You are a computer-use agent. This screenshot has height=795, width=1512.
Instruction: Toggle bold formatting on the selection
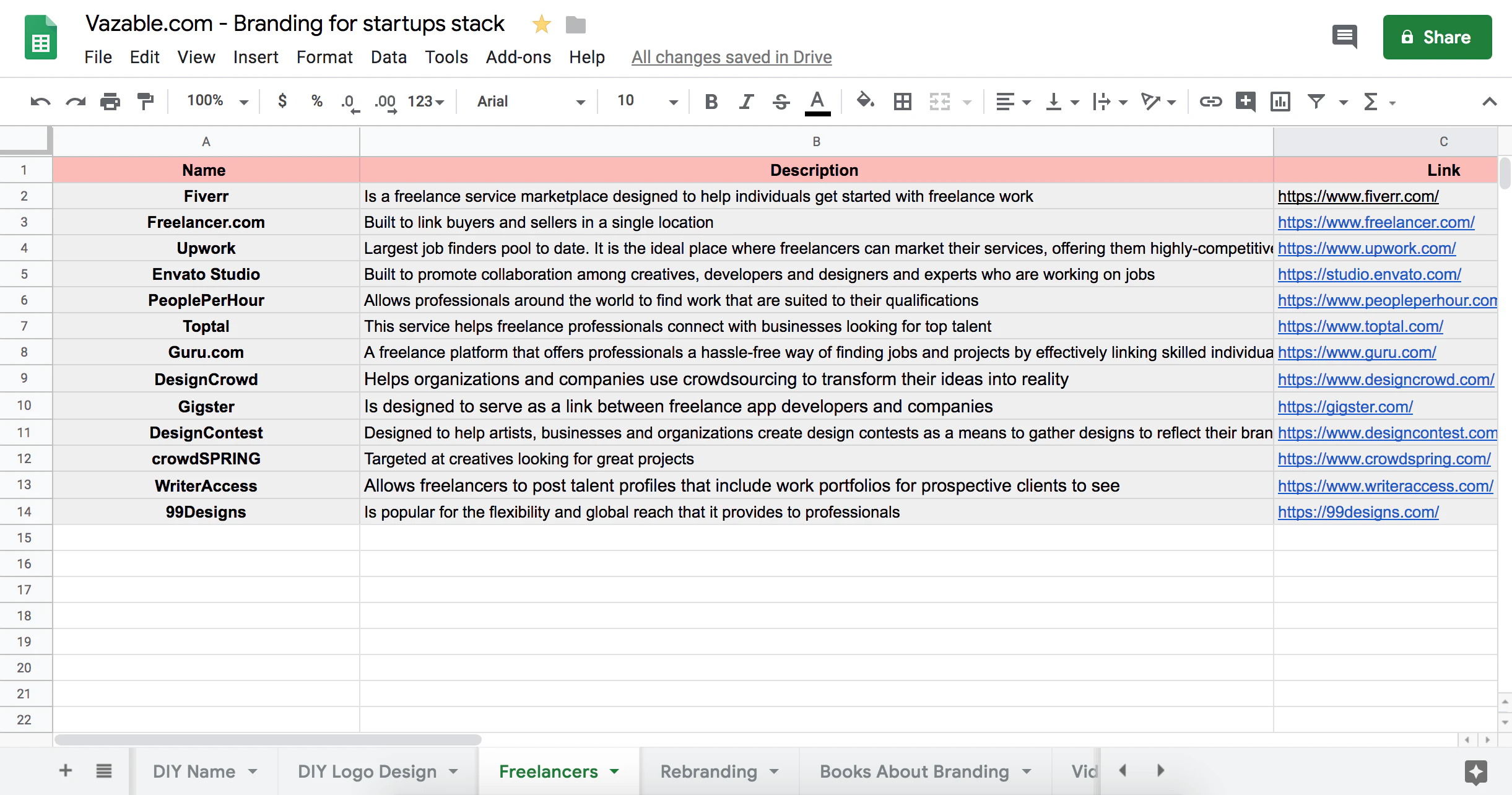[711, 101]
